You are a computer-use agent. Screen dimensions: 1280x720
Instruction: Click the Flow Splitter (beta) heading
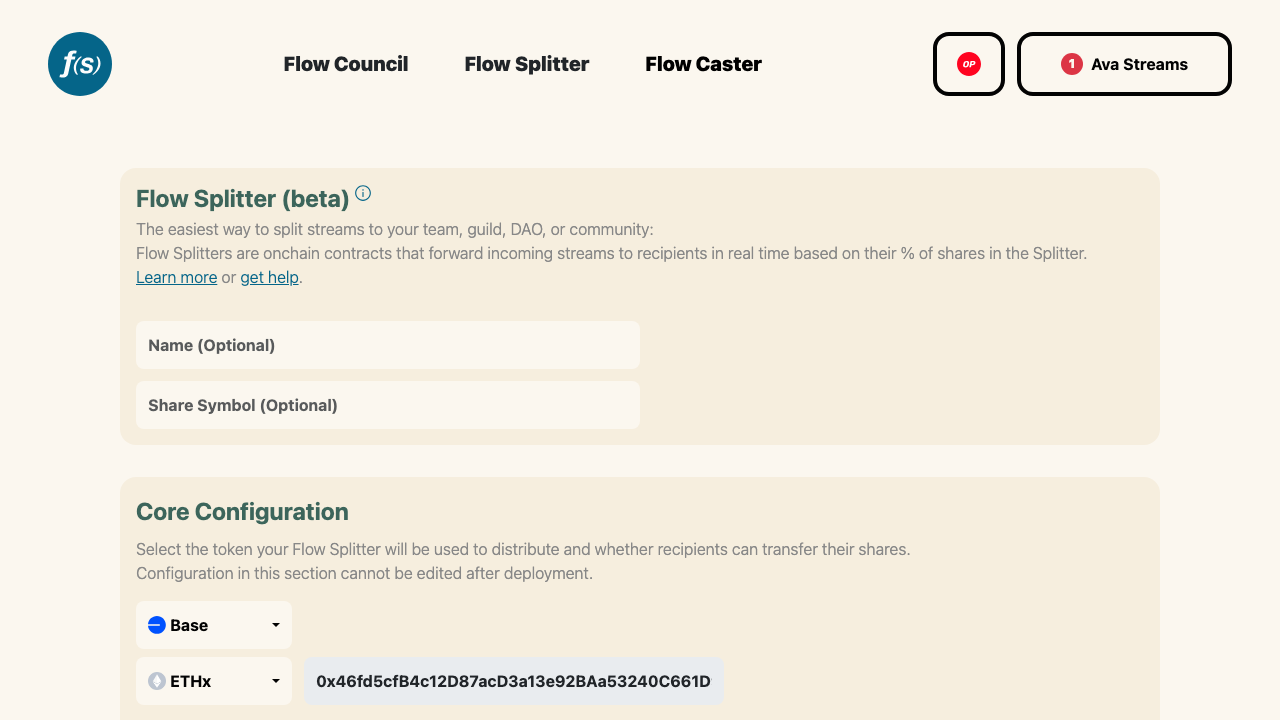click(243, 198)
